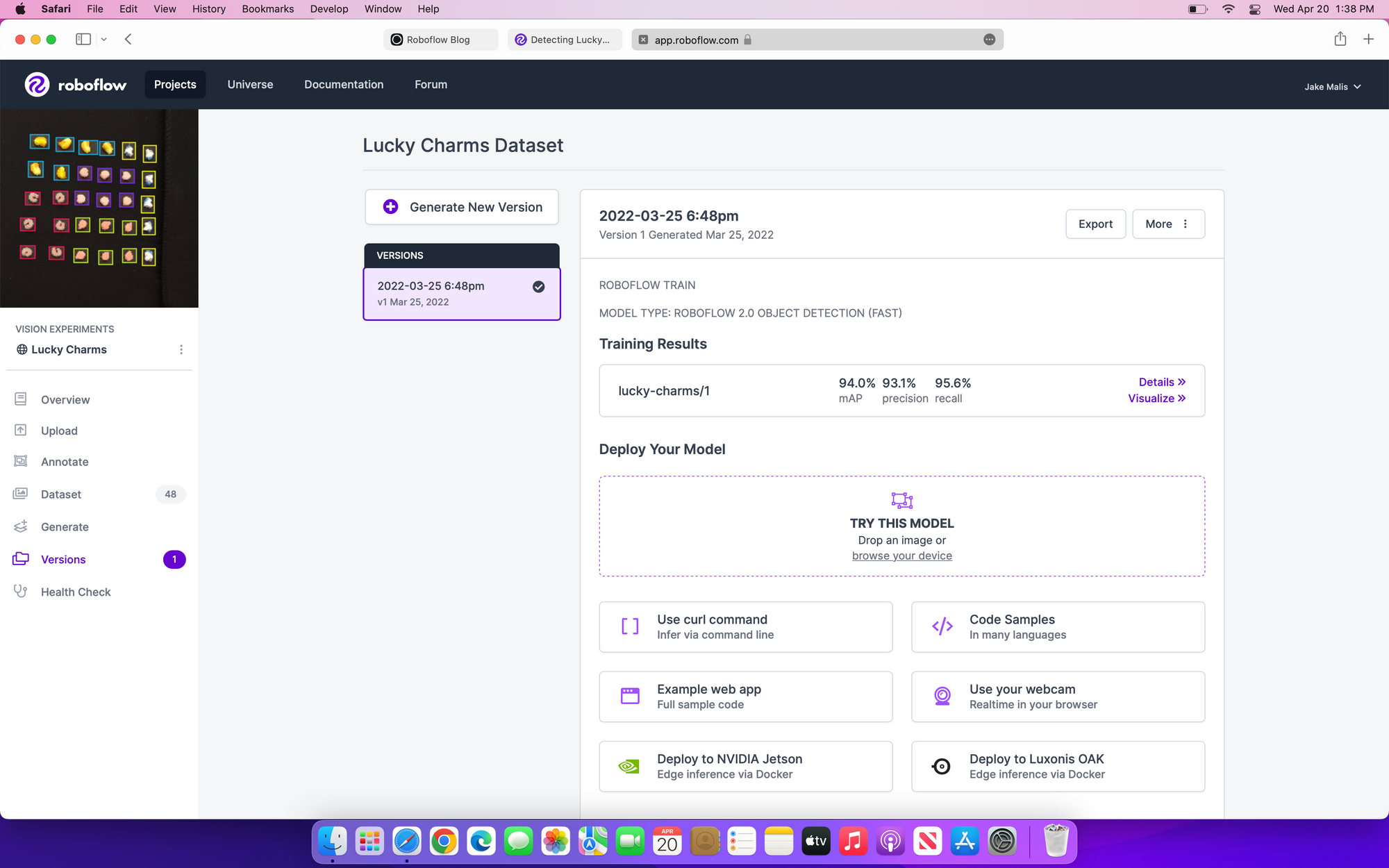1389x868 pixels.
Task: Click the webcam icon card
Action: (x=942, y=696)
